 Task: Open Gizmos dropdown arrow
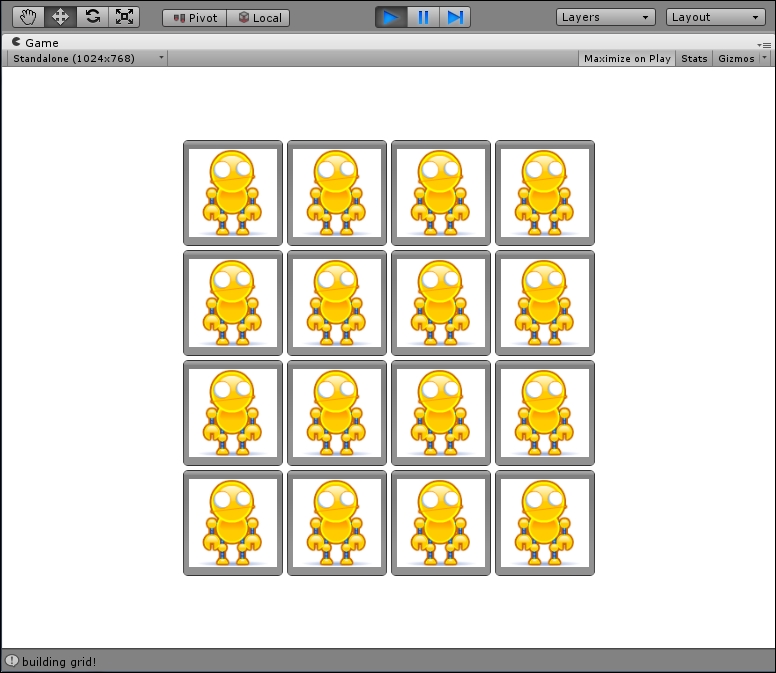pos(765,58)
